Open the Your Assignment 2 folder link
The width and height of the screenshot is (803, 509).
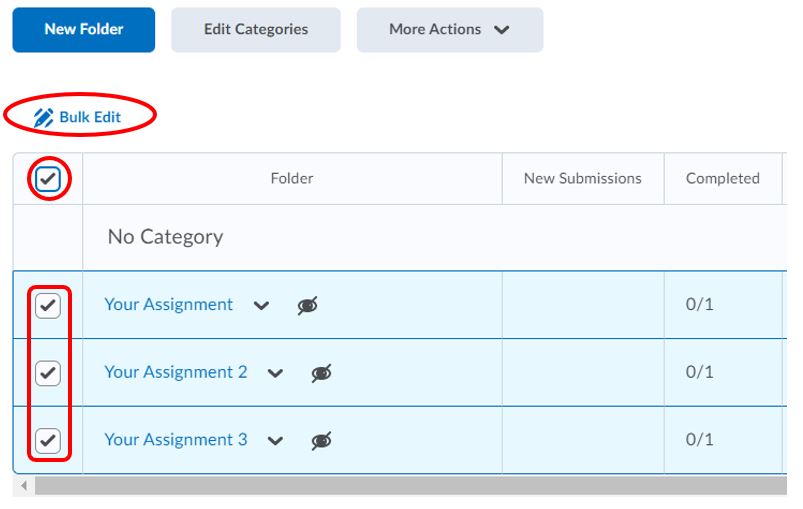tap(175, 372)
